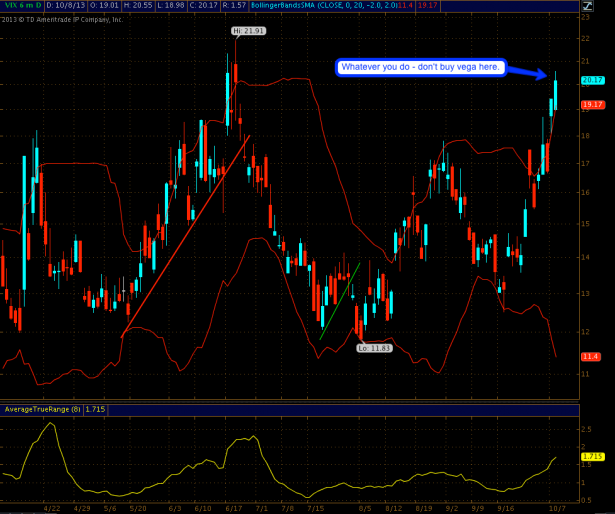Click the cyan 20.17 last price tag
The image size is (615, 514).
(592, 80)
